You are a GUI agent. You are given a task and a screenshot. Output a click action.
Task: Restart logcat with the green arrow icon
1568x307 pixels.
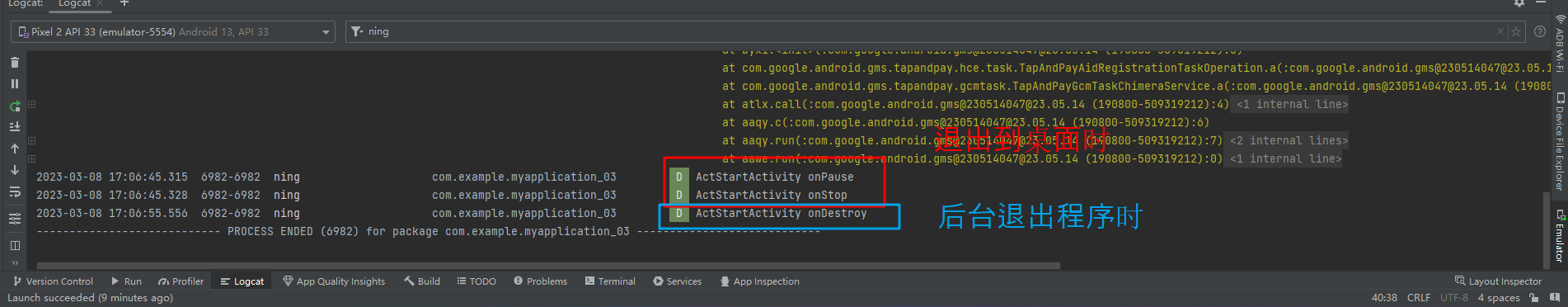[x=15, y=106]
